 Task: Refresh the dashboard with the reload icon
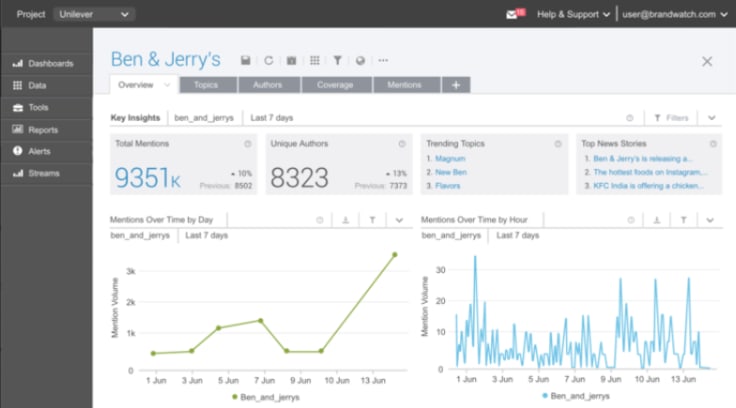pos(268,60)
